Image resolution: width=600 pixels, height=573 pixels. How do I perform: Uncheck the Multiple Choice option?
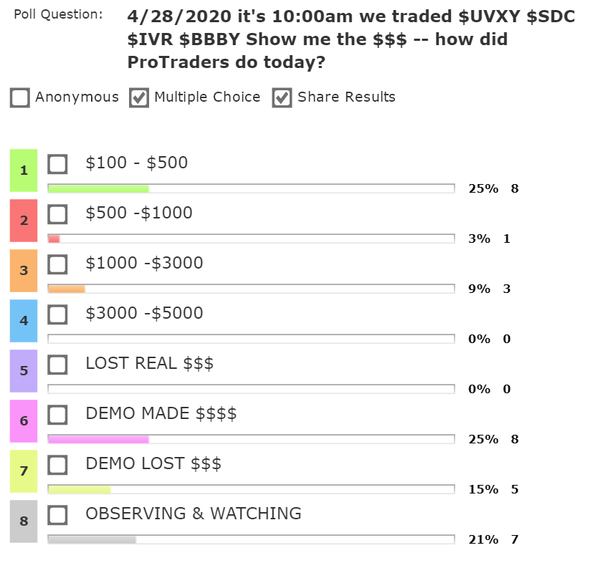point(139,98)
